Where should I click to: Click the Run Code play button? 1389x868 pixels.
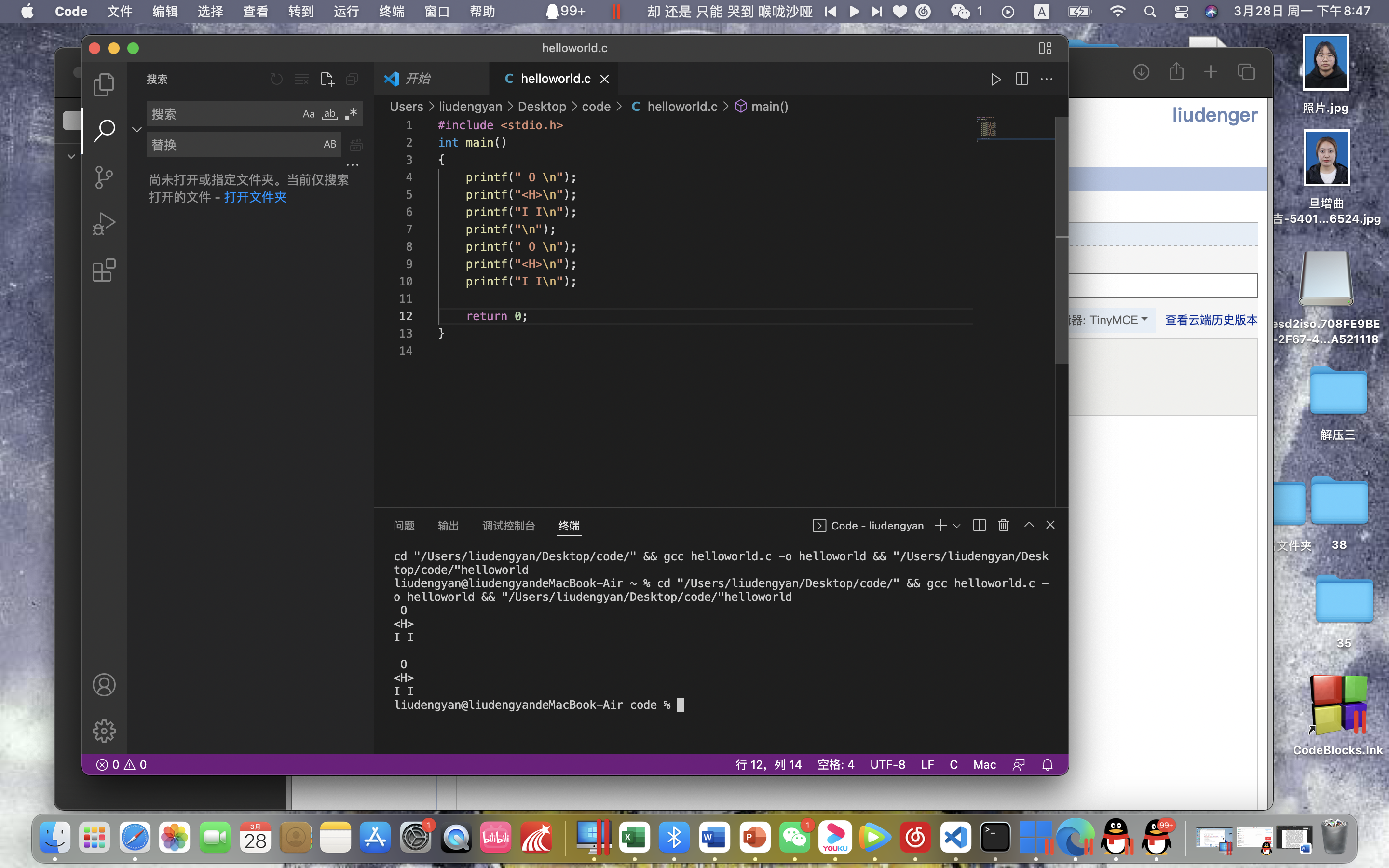coord(996,79)
